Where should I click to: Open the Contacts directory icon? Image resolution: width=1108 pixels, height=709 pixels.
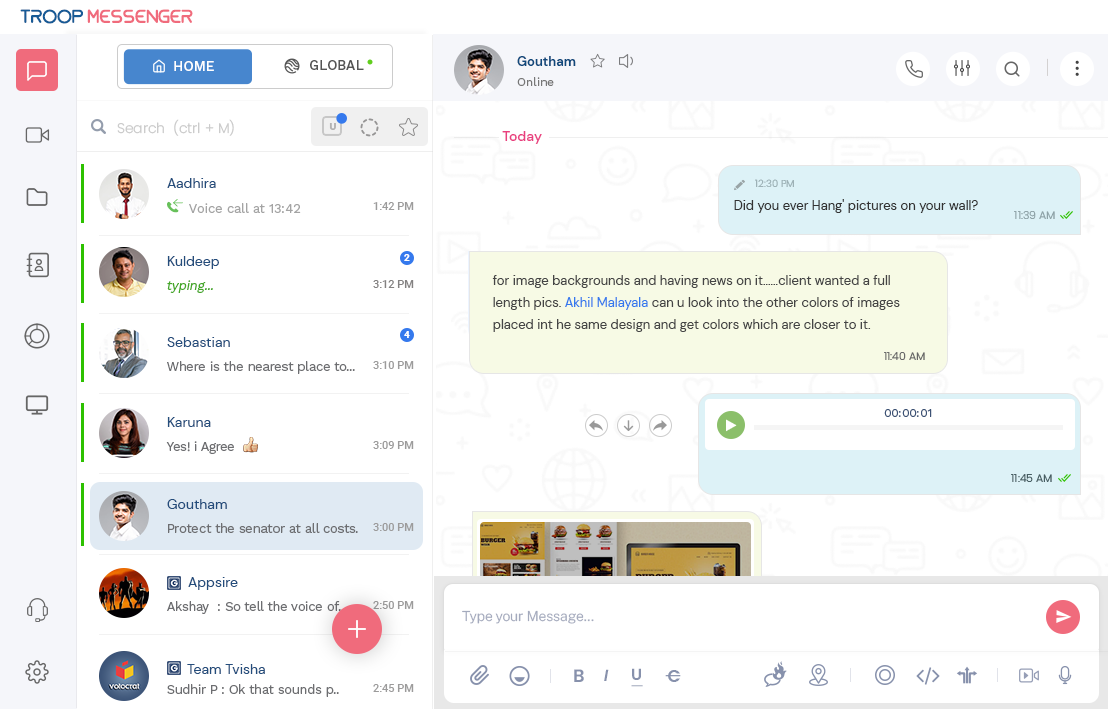point(36,265)
